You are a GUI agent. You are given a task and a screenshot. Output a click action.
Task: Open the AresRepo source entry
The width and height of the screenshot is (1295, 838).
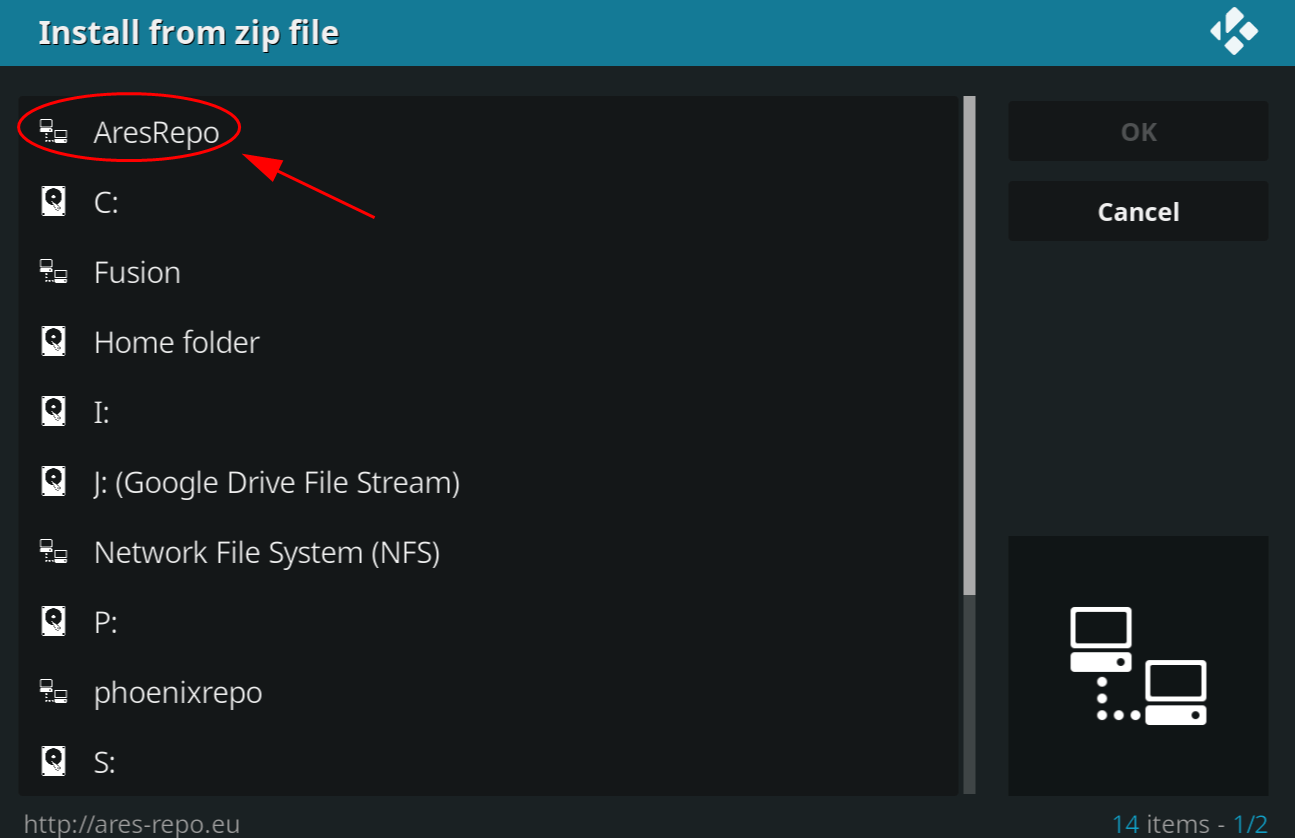[x=489, y=132]
